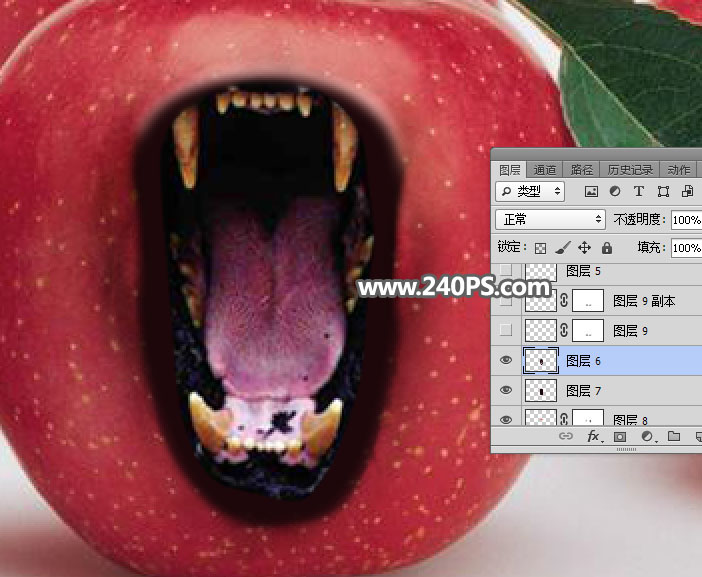The width and height of the screenshot is (702, 577).
Task: Click the 不透明度 opacity label
Action: 640,219
